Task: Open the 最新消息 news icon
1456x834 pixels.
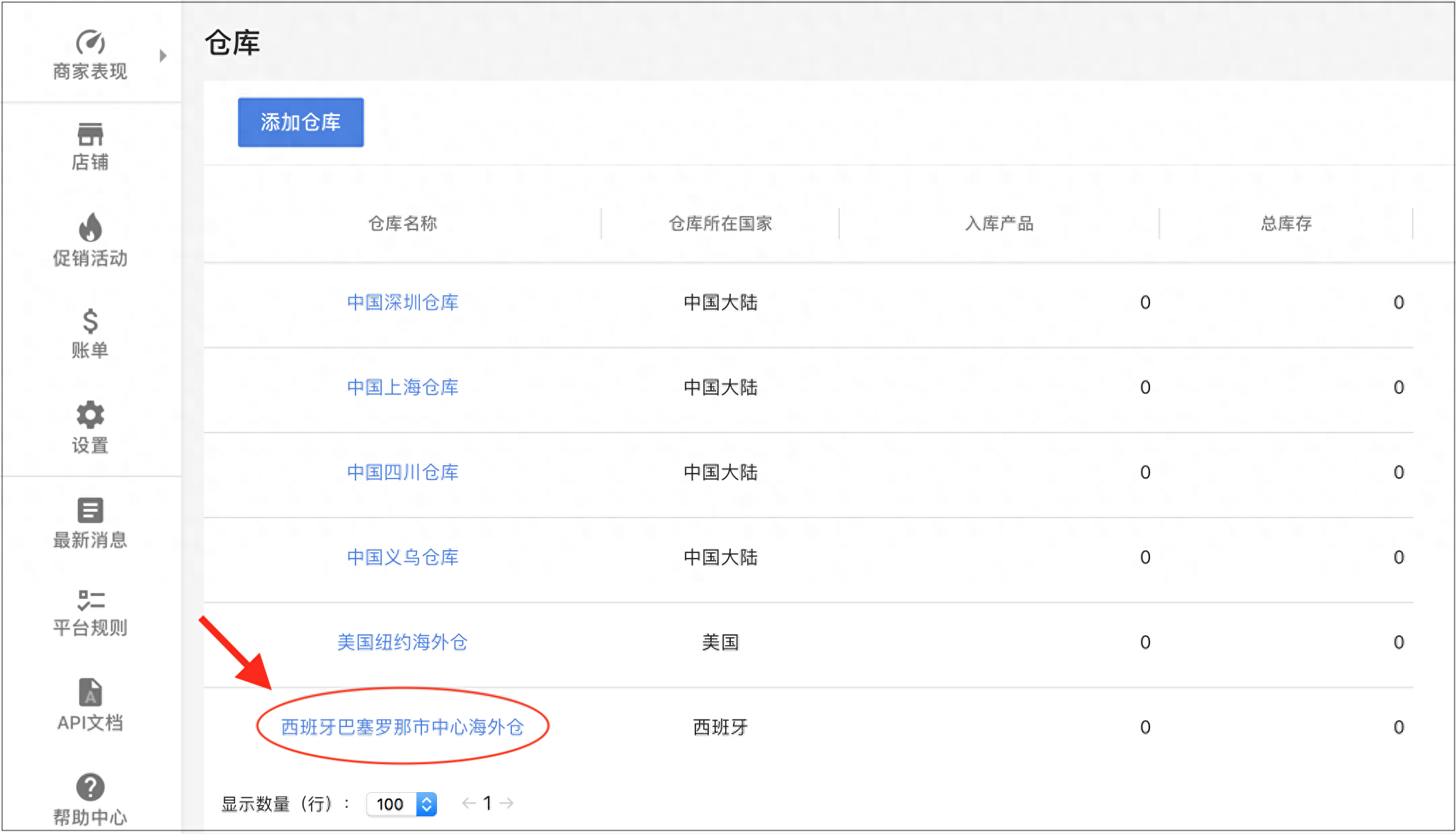Action: [90, 510]
